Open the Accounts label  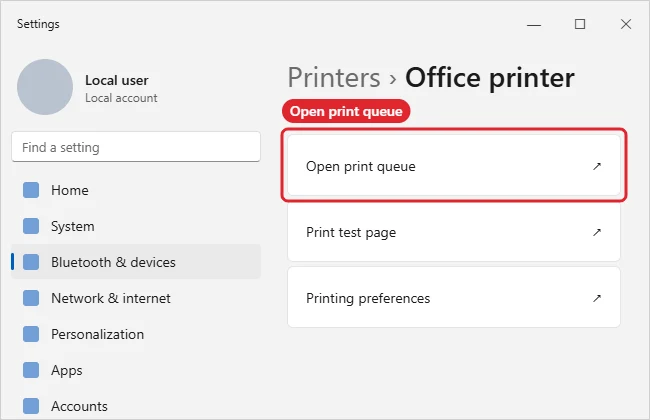click(x=79, y=406)
